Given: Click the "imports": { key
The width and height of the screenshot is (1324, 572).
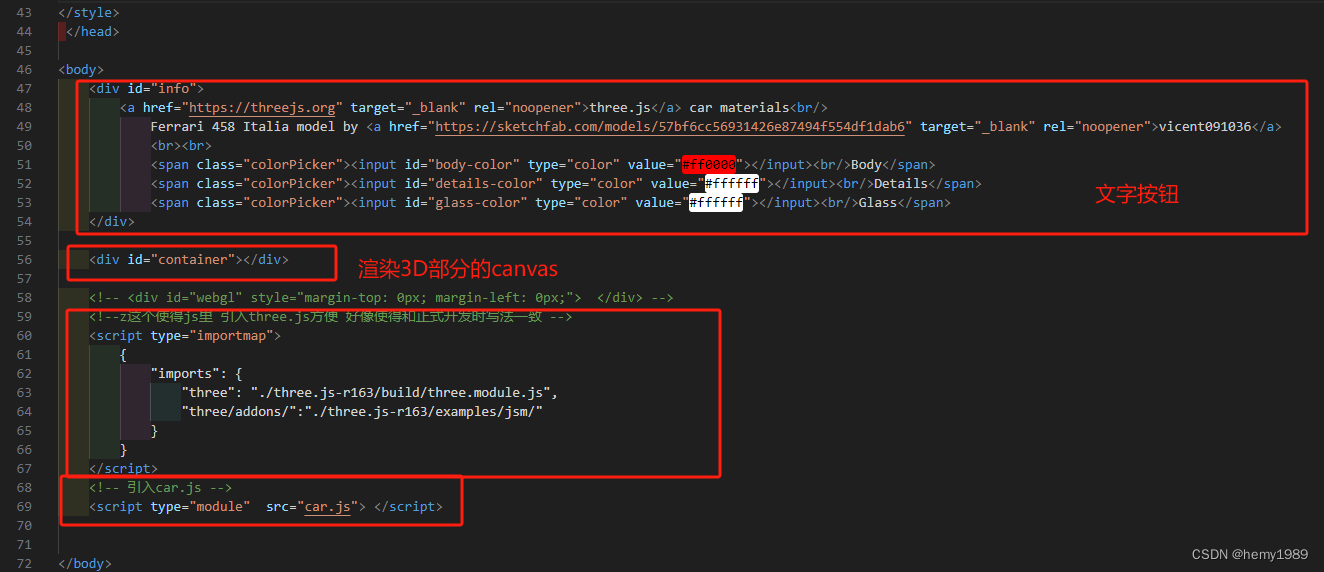Looking at the screenshot, I should pyautogui.click(x=197, y=373).
